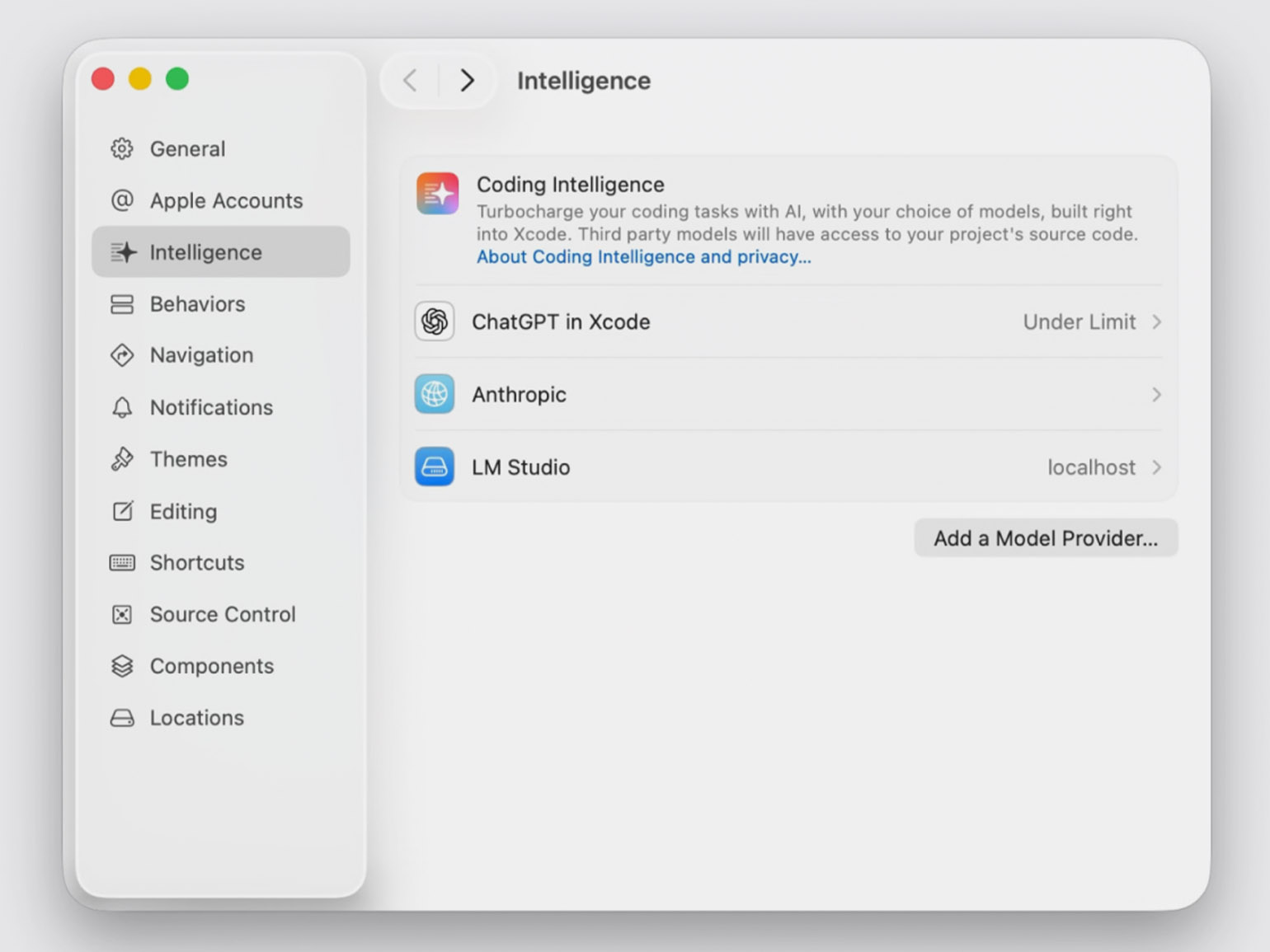Go back with the left arrow
Viewport: 1270px width, 952px height.
click(410, 80)
